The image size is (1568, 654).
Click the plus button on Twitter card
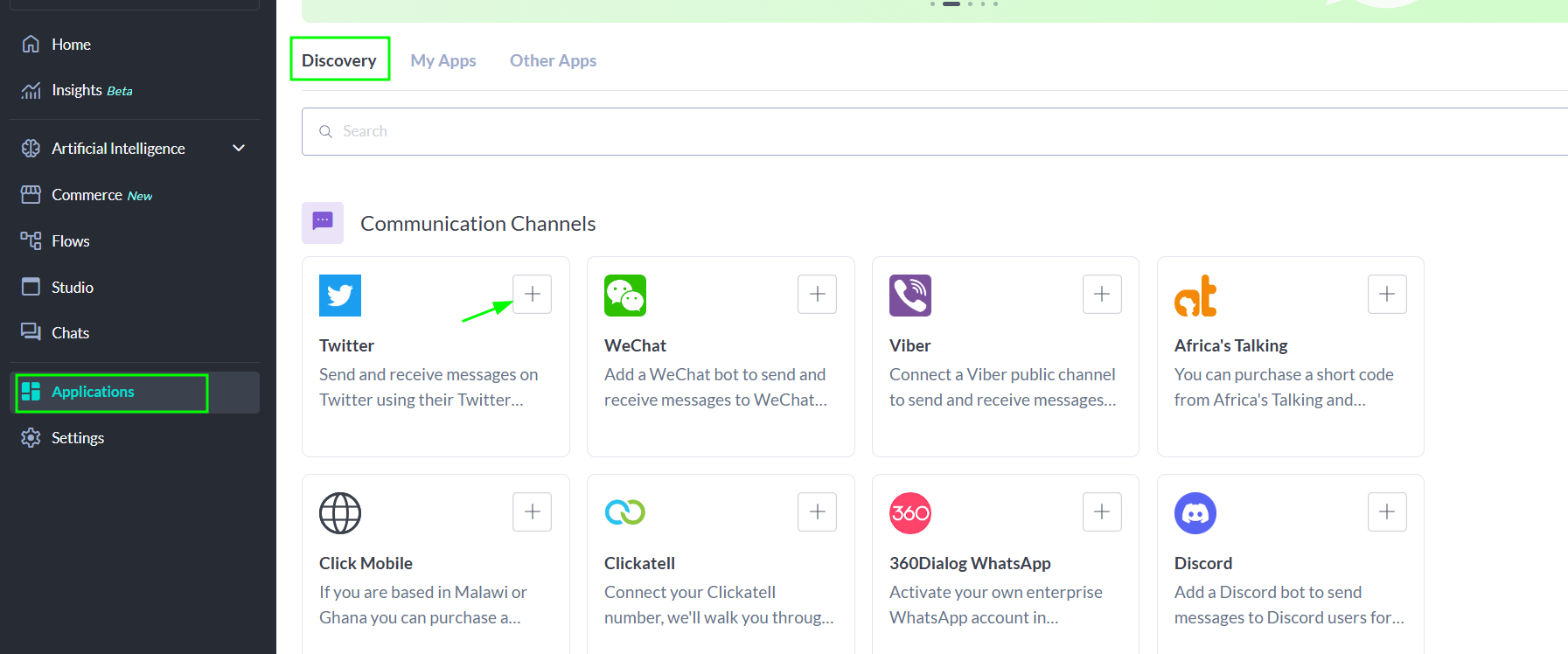532,294
